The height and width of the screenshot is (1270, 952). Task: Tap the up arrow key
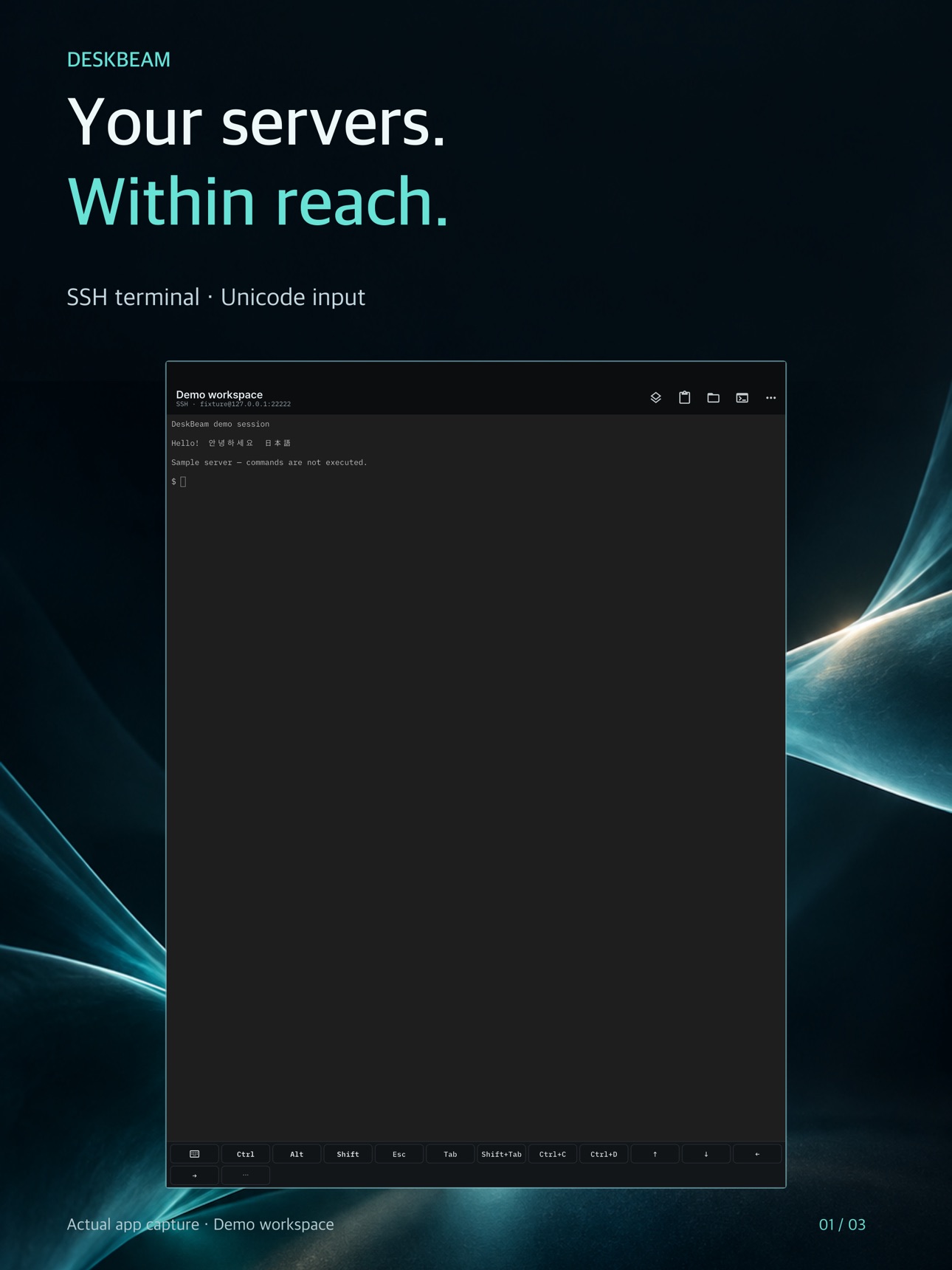(x=655, y=1154)
